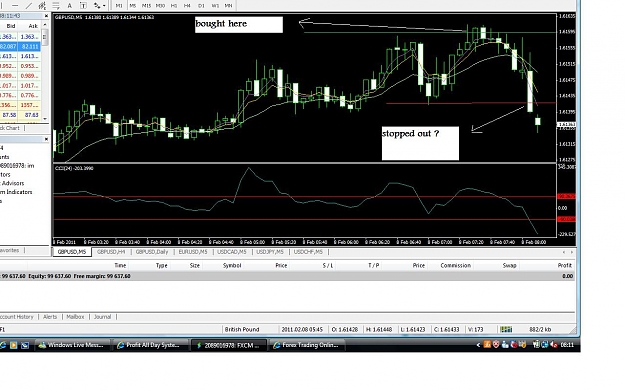Show hidden system tray icons arrow
The height and width of the screenshot is (391, 625).
(x=478, y=345)
